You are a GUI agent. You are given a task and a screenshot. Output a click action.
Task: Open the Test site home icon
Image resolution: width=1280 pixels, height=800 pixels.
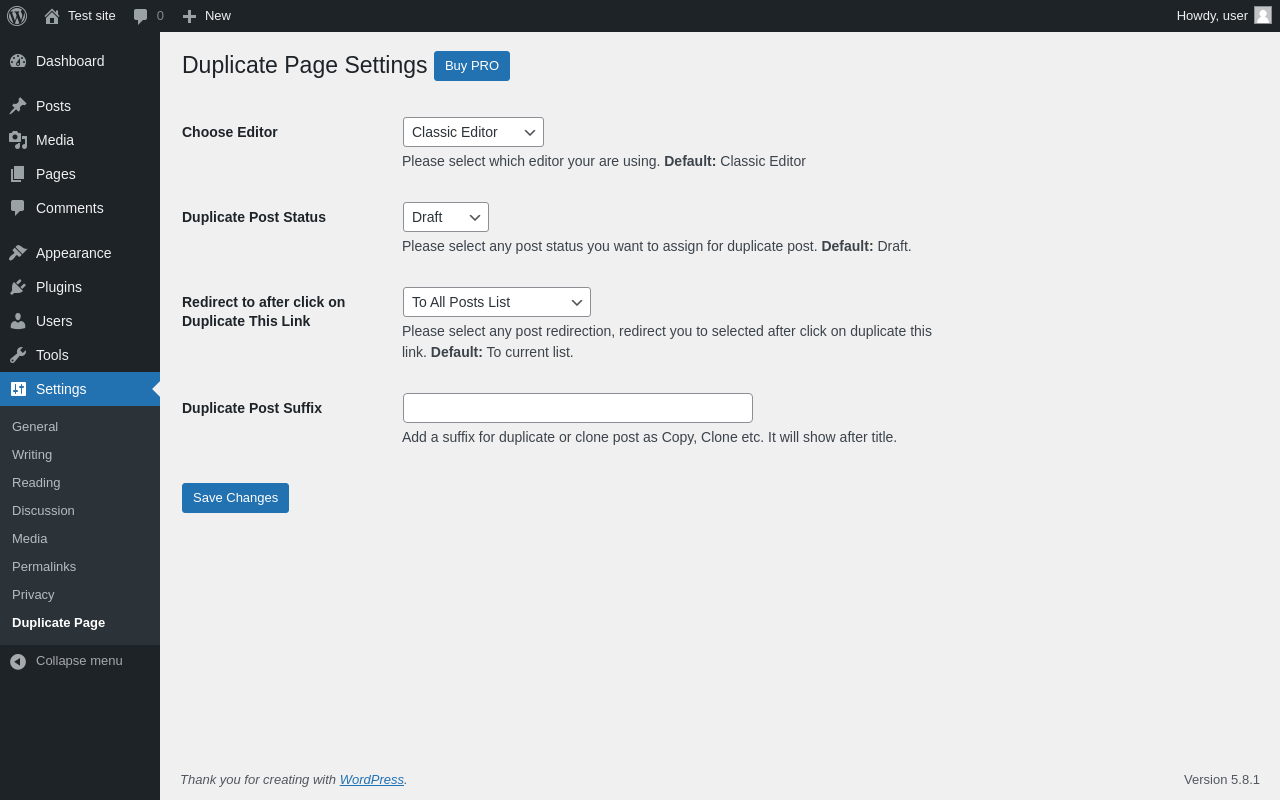52,16
